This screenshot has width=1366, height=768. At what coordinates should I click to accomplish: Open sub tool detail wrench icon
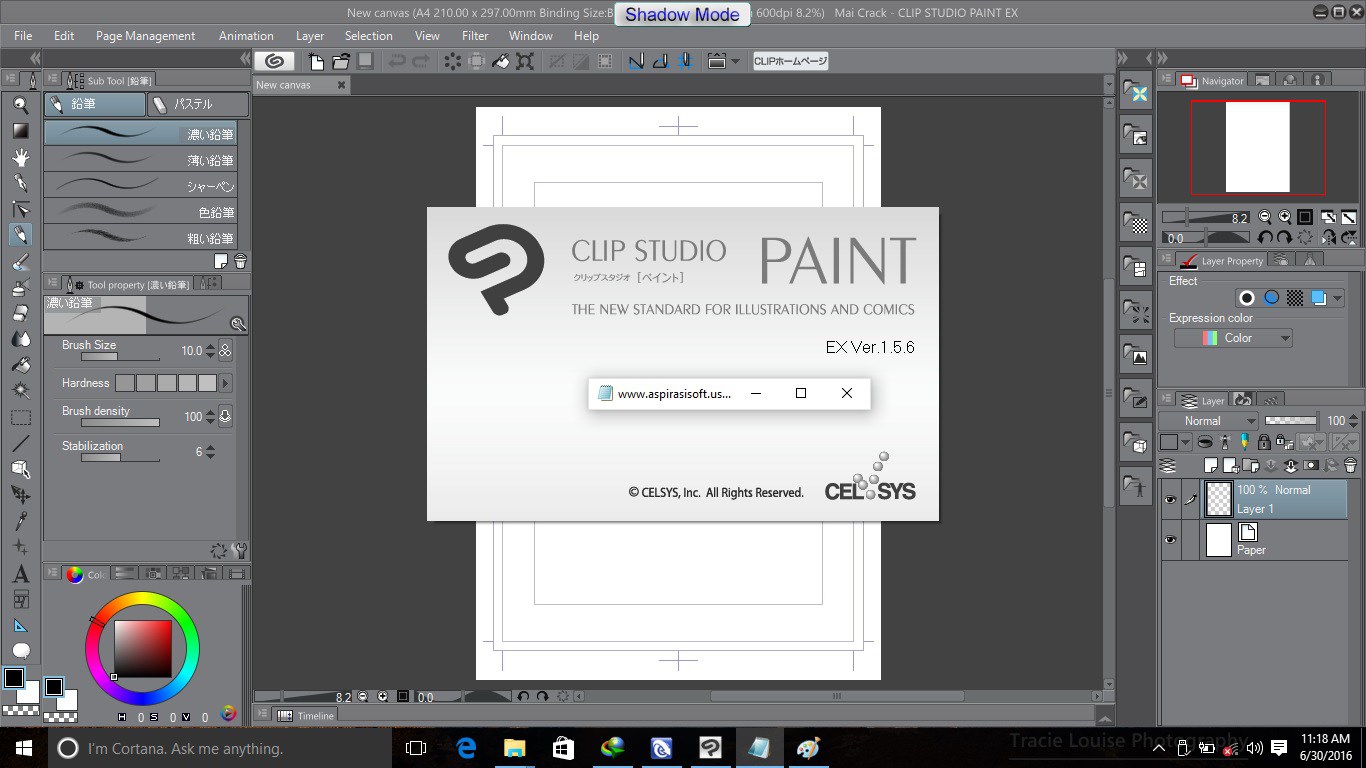pos(239,551)
